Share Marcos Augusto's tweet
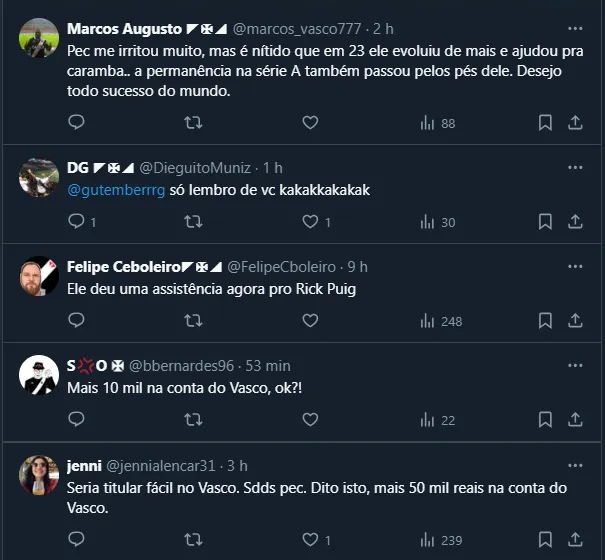 [x=575, y=122]
